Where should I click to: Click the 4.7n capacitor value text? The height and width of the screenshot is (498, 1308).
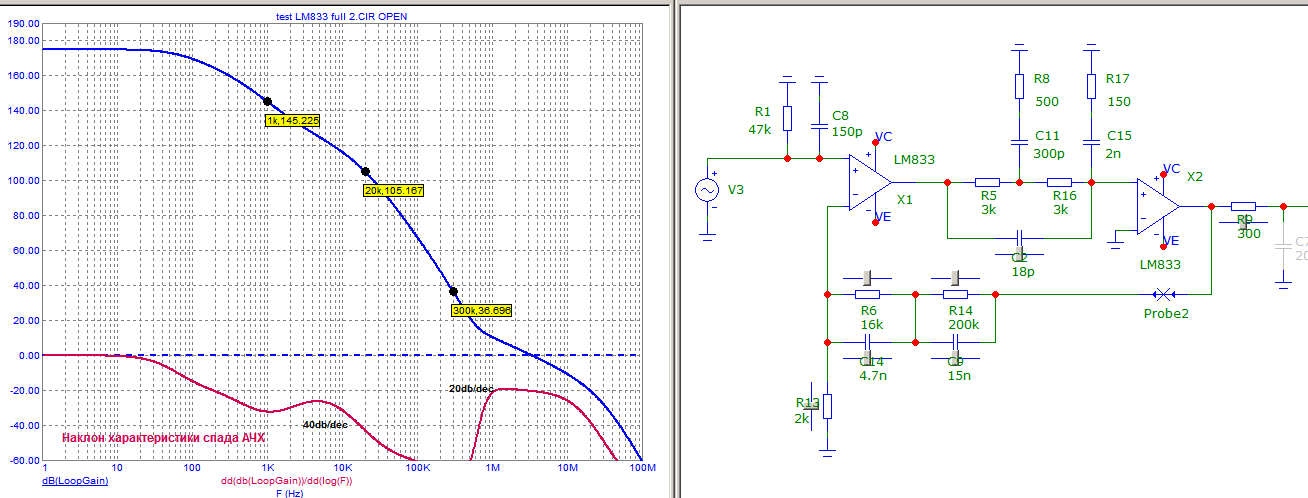875,375
